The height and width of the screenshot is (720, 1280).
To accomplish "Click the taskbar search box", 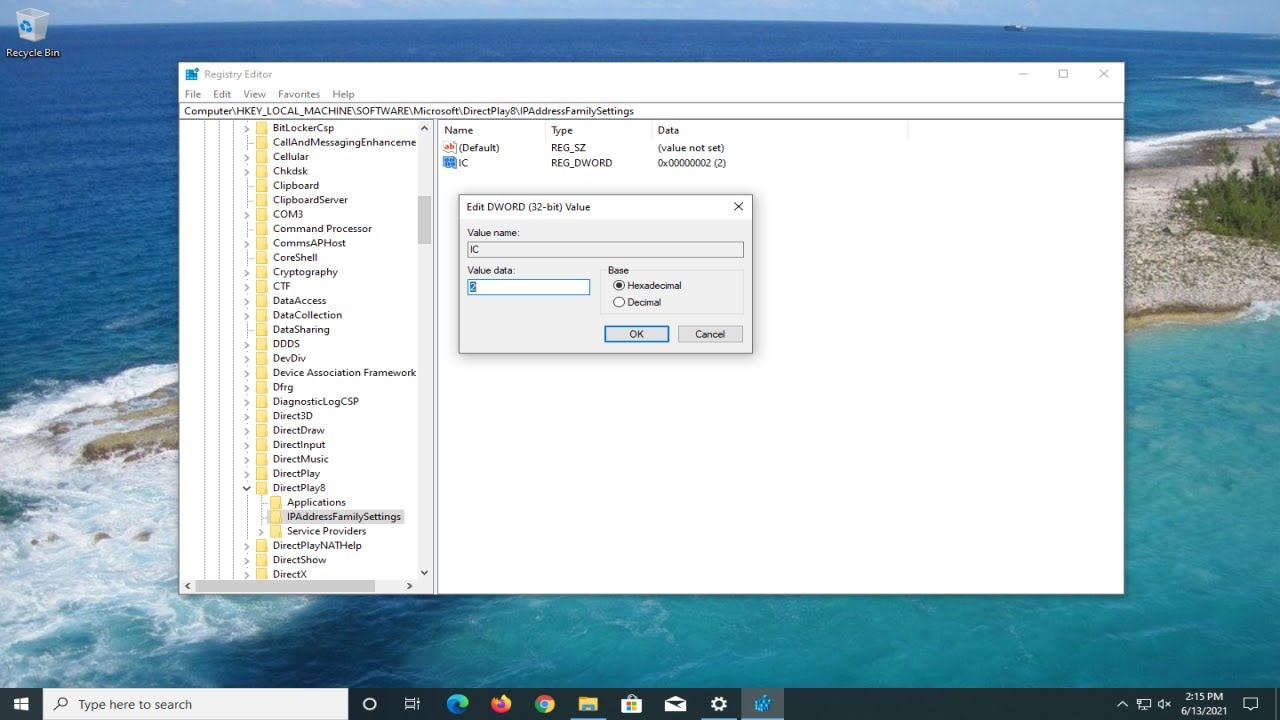I will tap(196, 704).
